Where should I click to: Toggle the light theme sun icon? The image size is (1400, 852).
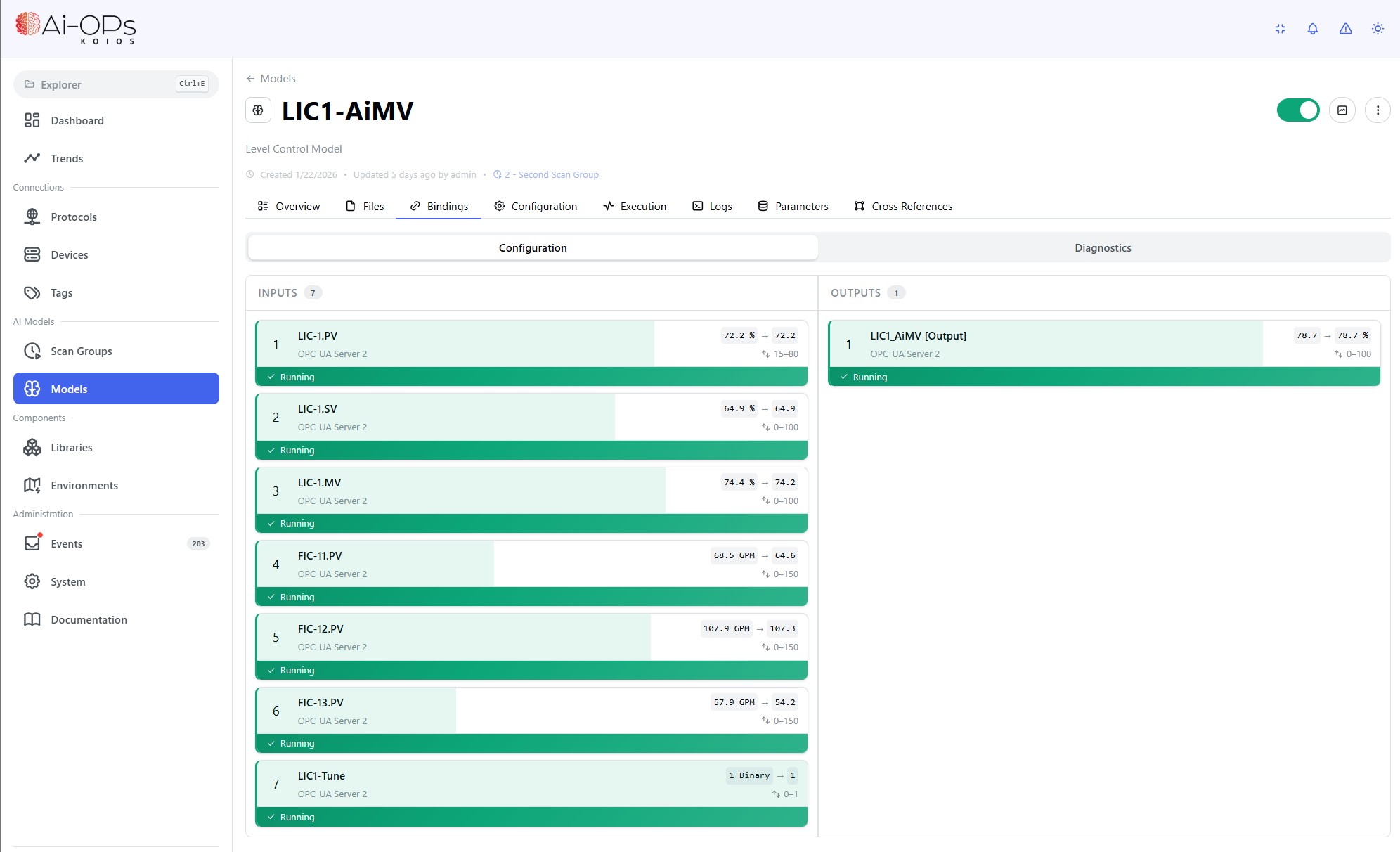click(1378, 29)
